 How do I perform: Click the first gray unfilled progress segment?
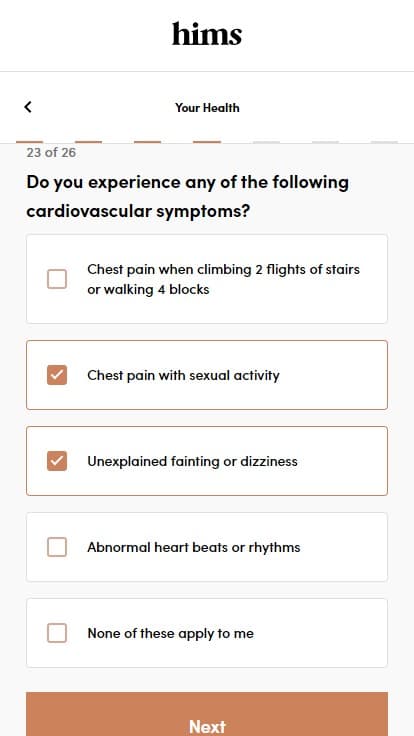click(266, 142)
